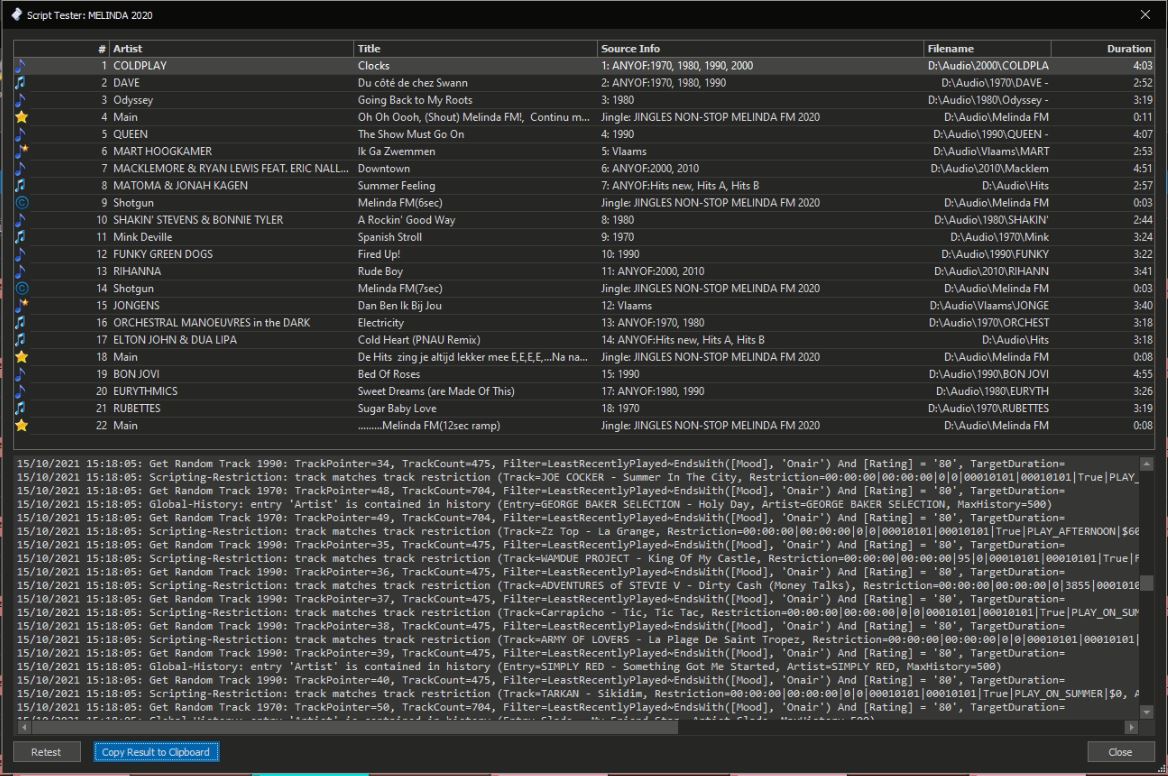Sort by the Artist column header

pyautogui.click(x=231, y=48)
